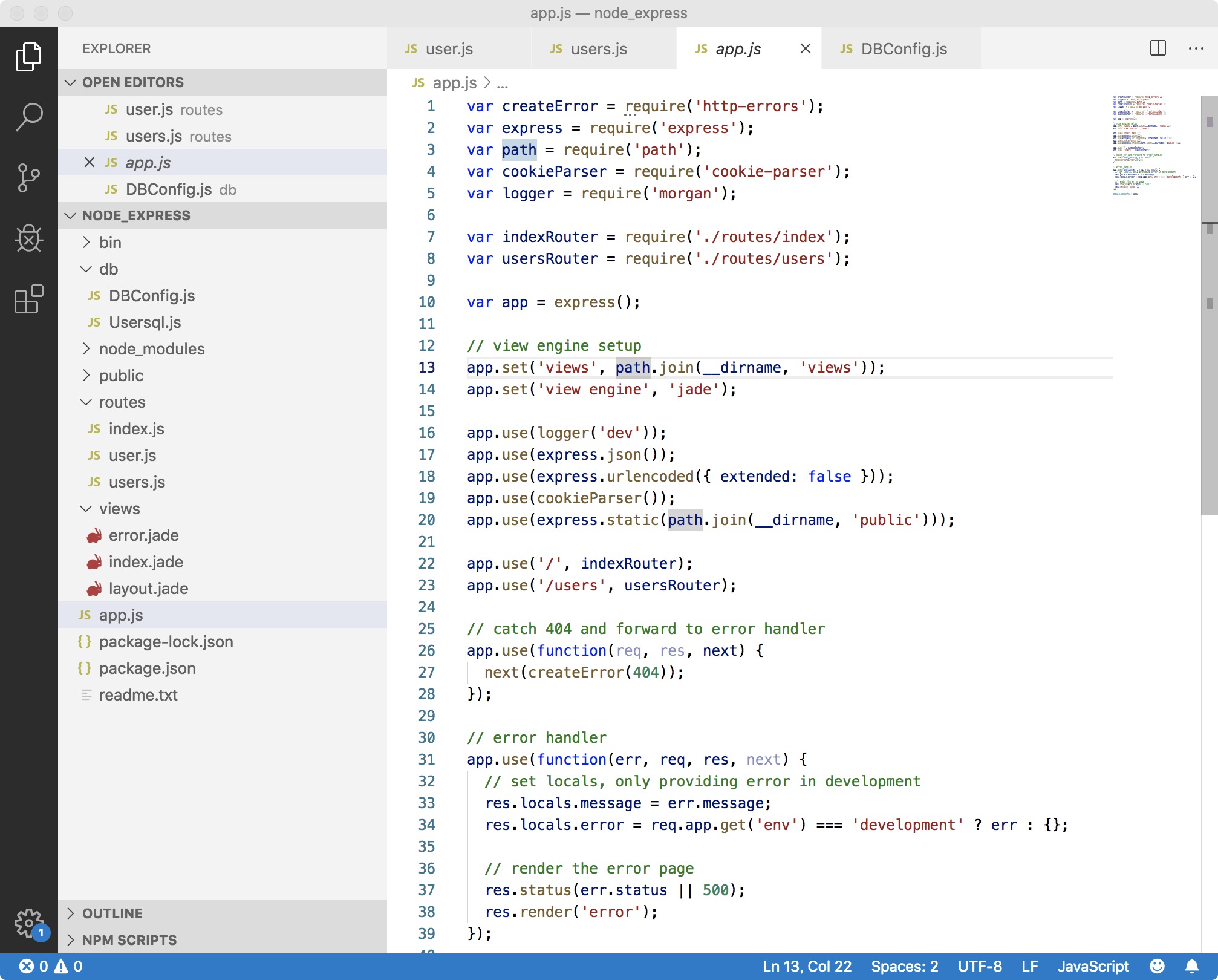Collapse the routes folder

[x=122, y=402]
